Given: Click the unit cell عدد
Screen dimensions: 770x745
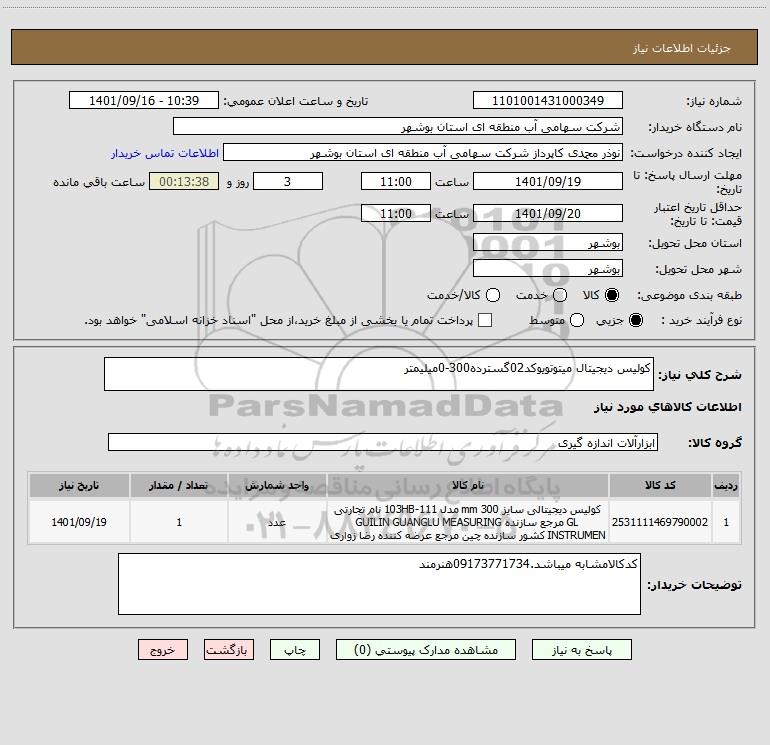Looking at the screenshot, I should (x=277, y=522).
